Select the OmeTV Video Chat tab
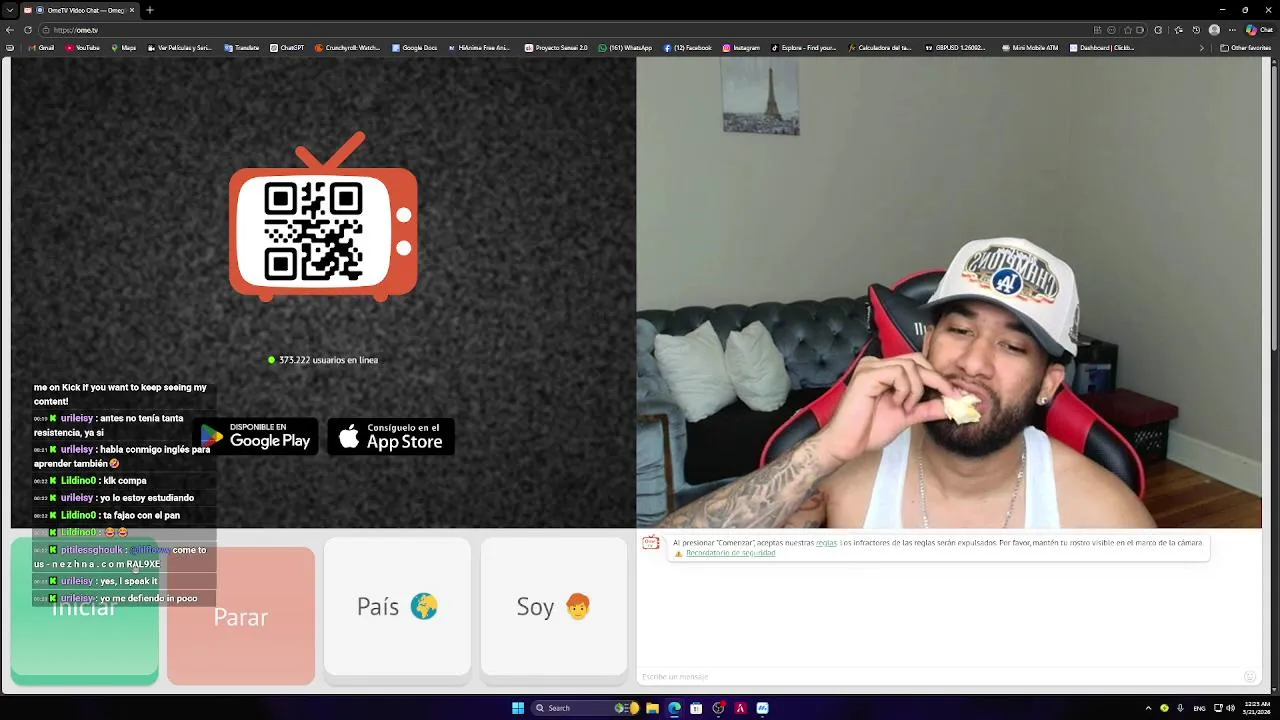 80,10
